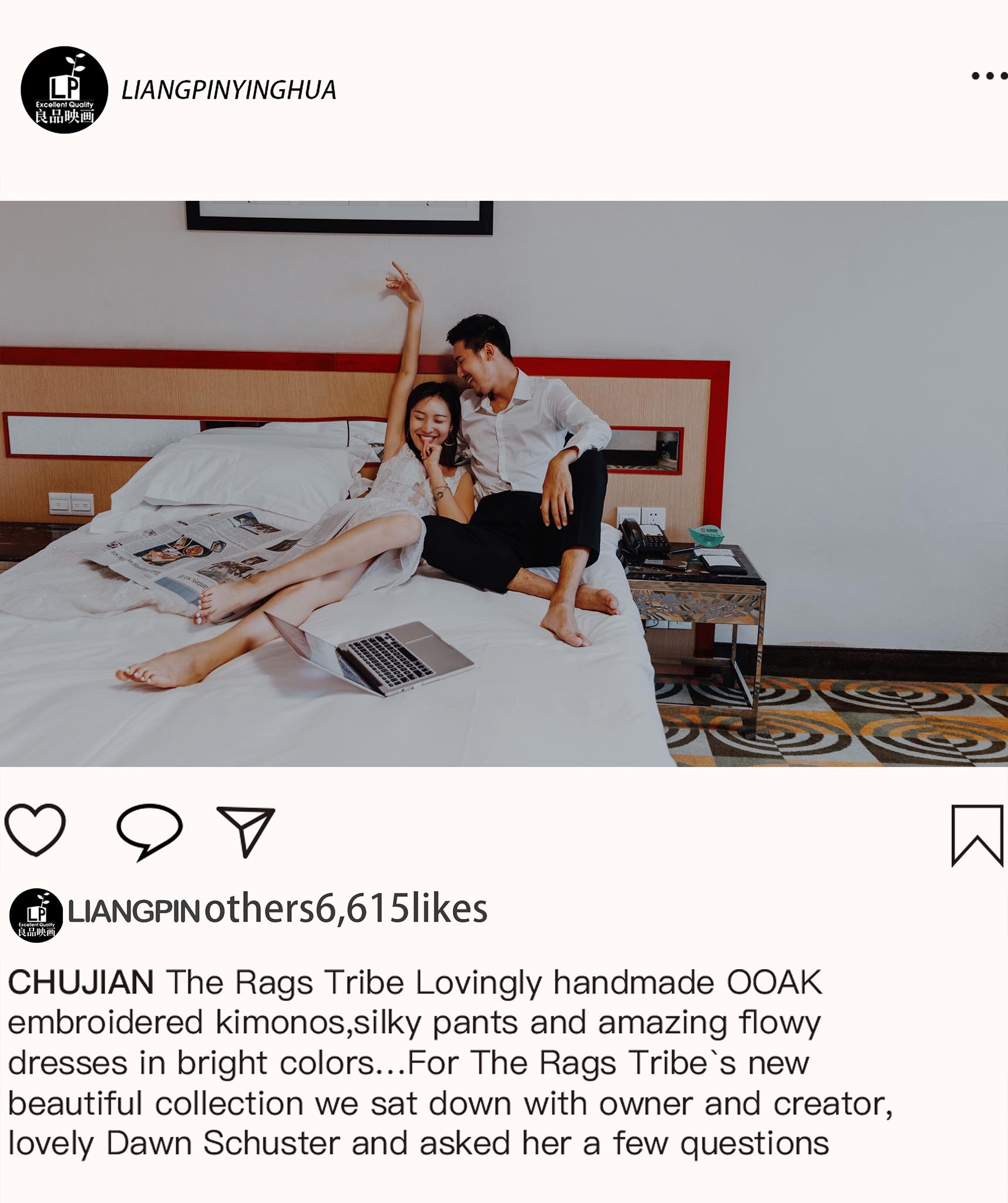The image size is (1008, 1203).
Task: Click LIANGPIN name in the likes line
Action: point(135,912)
